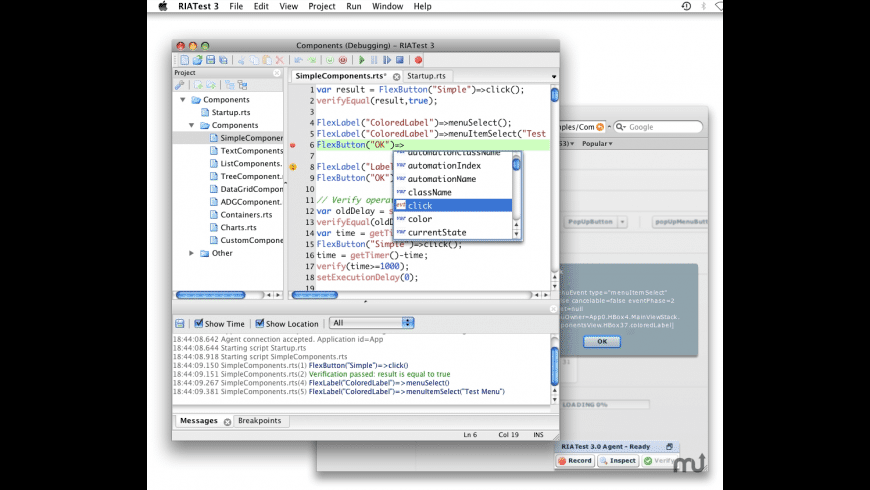Click the OK button in the dialog

[x=601, y=341]
